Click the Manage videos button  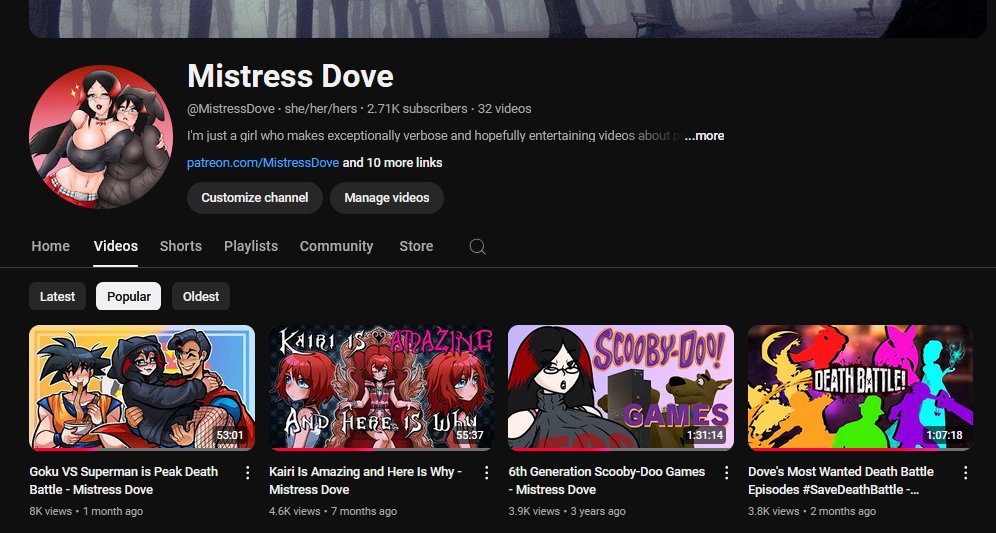point(387,198)
